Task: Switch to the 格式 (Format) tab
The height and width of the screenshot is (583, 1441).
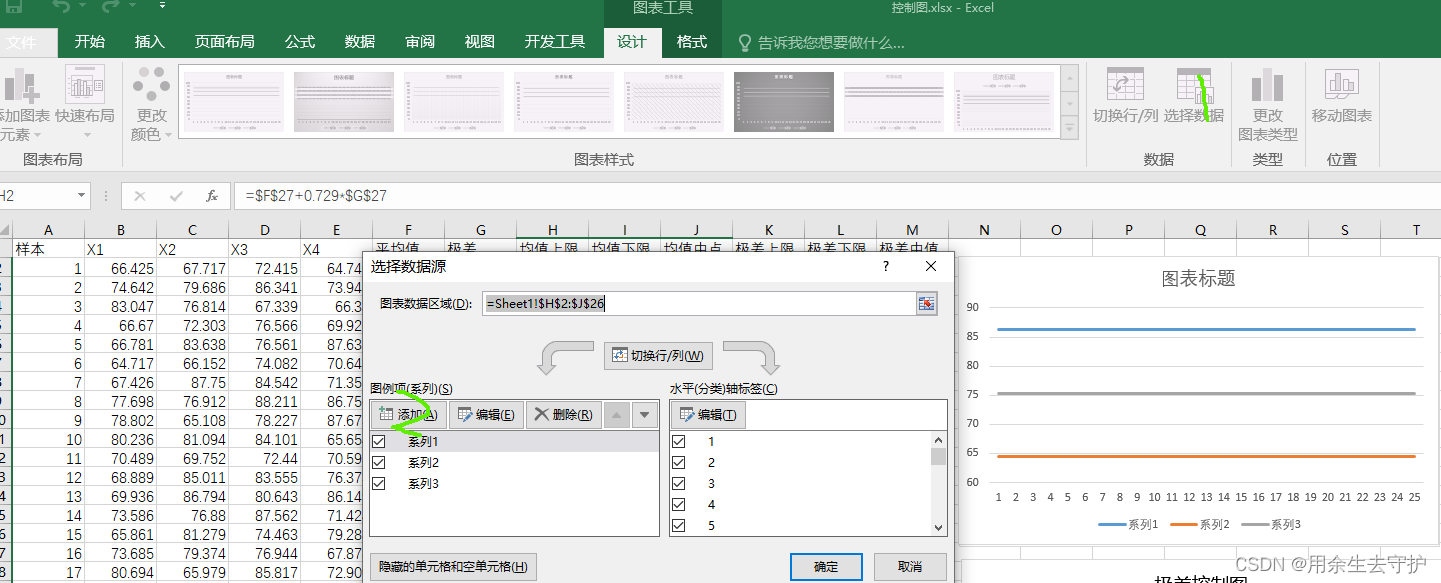Action: (692, 42)
